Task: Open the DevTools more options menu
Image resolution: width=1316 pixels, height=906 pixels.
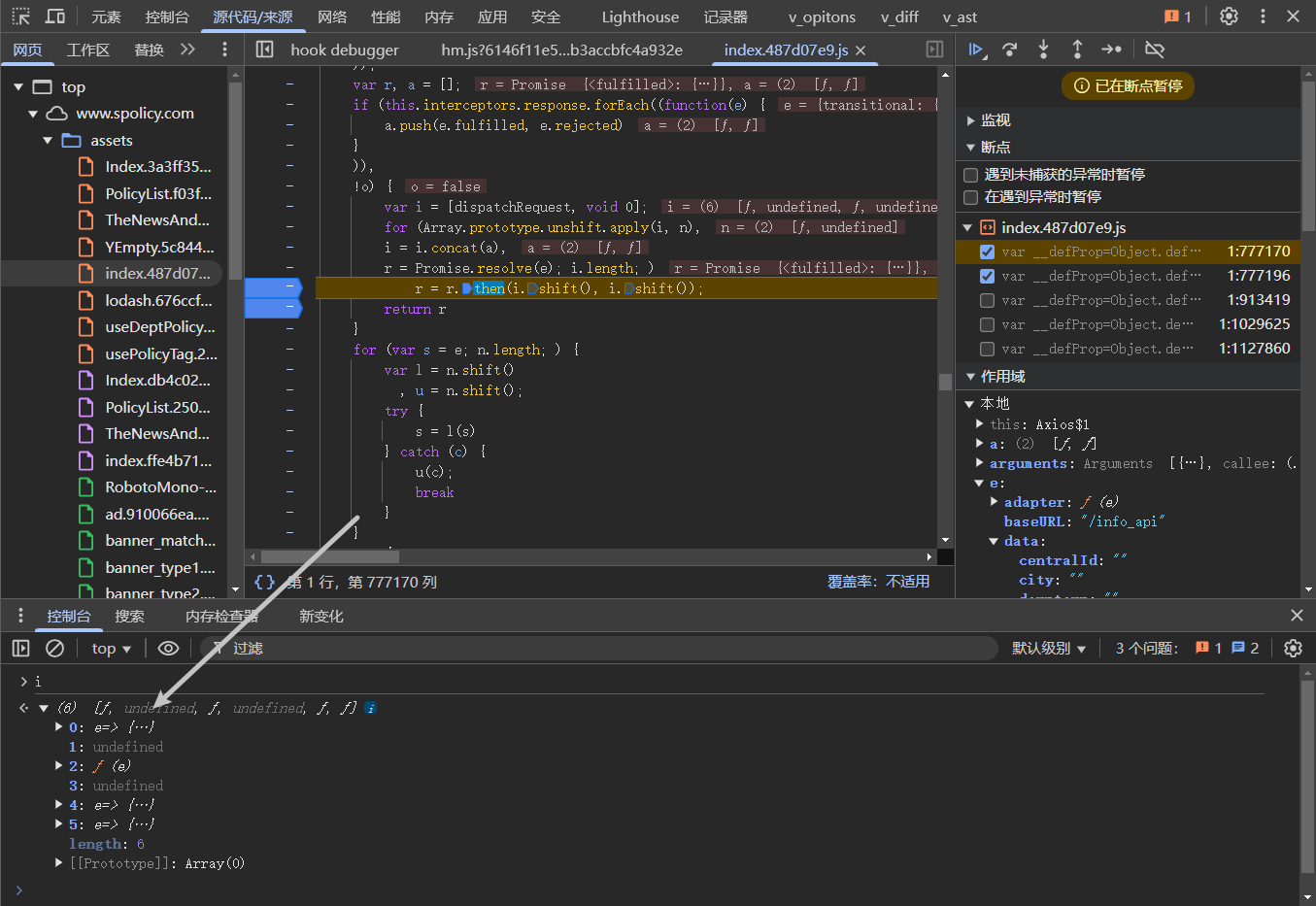Action: tap(1263, 17)
